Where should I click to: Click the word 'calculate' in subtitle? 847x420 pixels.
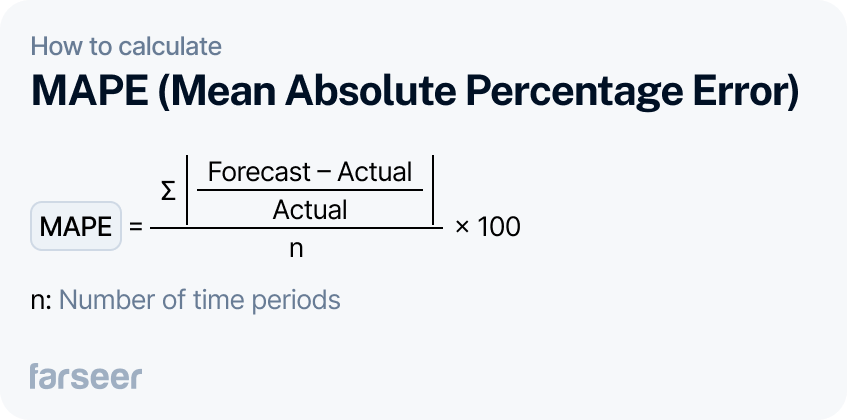(171, 46)
